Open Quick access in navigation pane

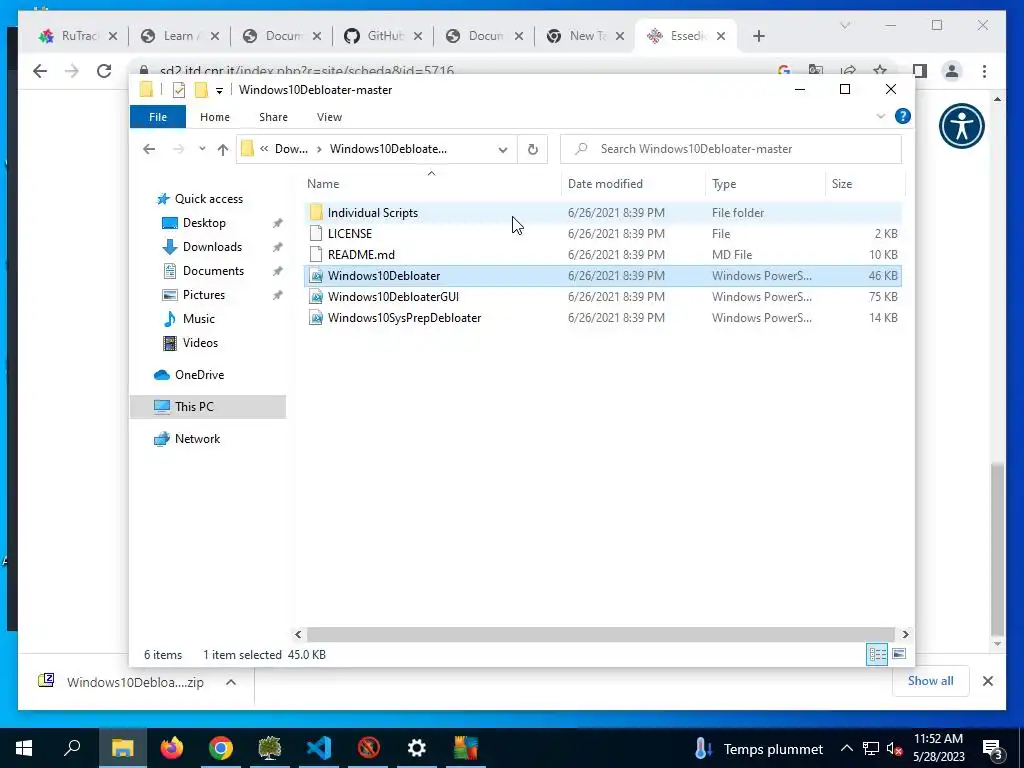208,199
